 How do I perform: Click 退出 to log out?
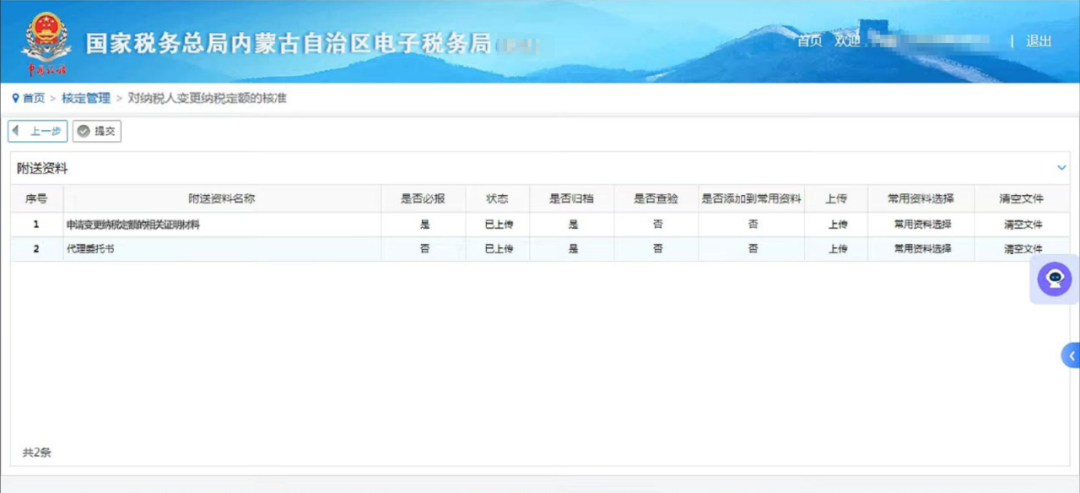click(1039, 41)
